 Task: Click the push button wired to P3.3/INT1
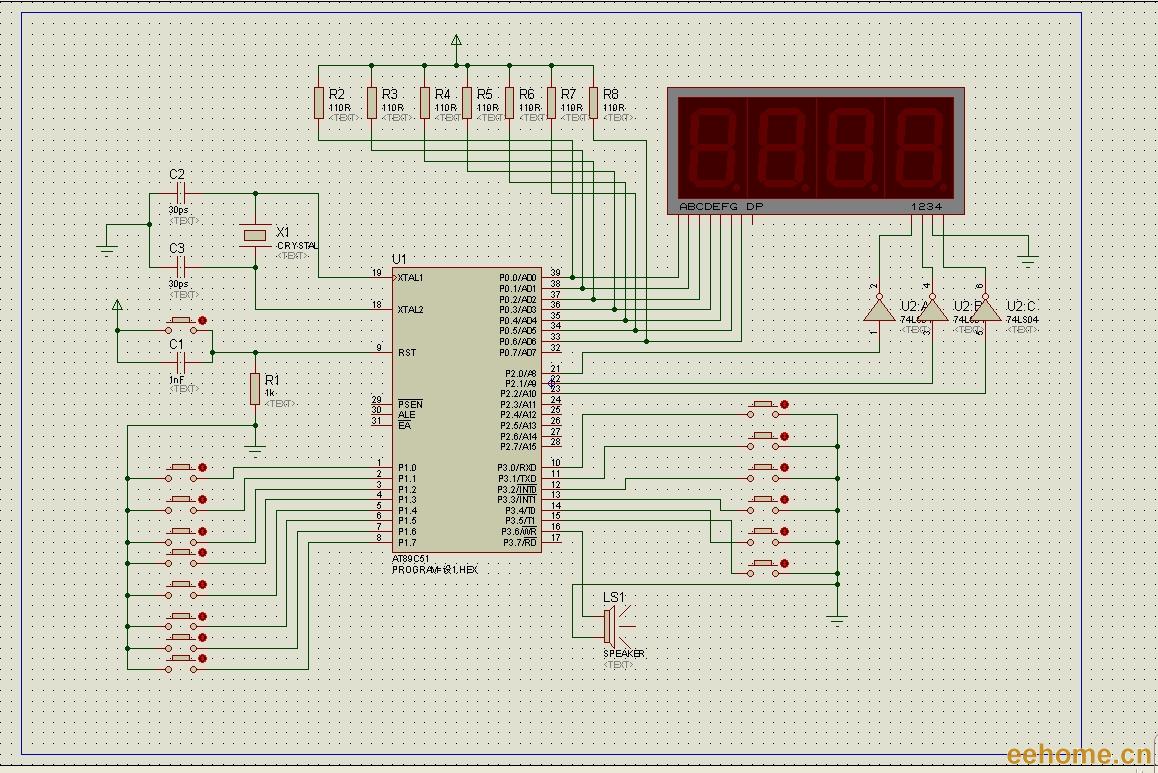coord(764,504)
